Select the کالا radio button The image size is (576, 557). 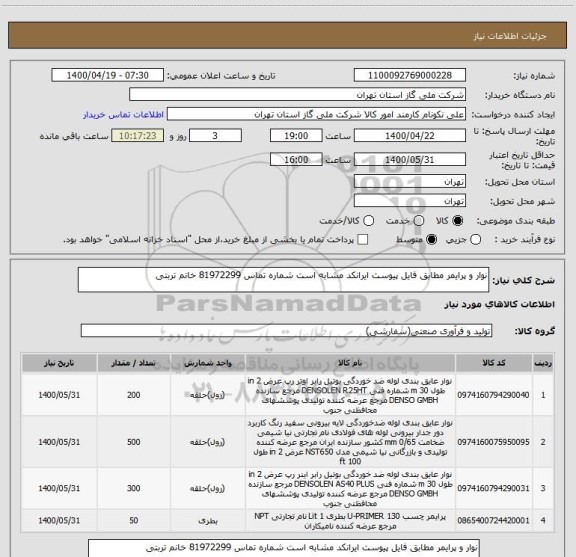pos(458,221)
